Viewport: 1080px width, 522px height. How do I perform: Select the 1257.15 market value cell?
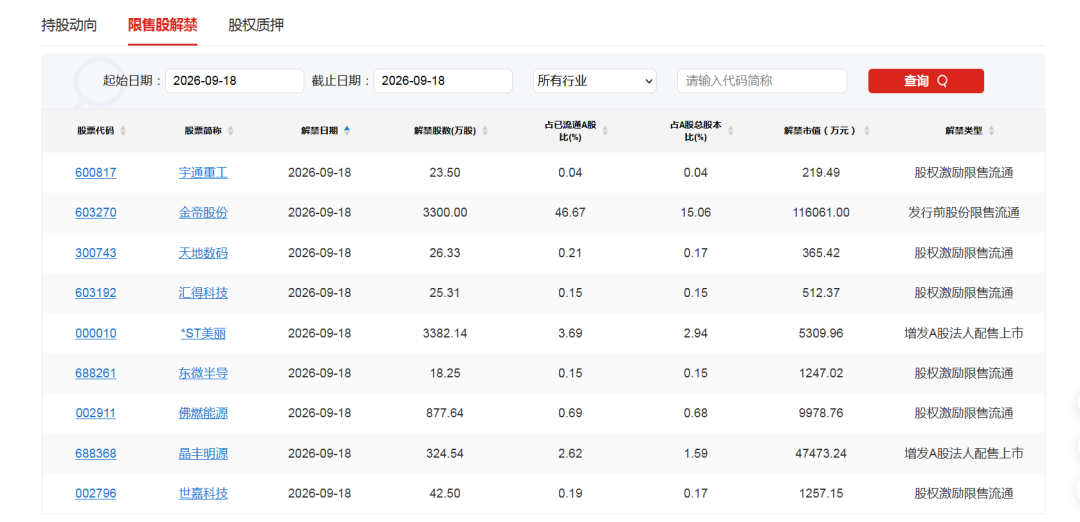821,494
